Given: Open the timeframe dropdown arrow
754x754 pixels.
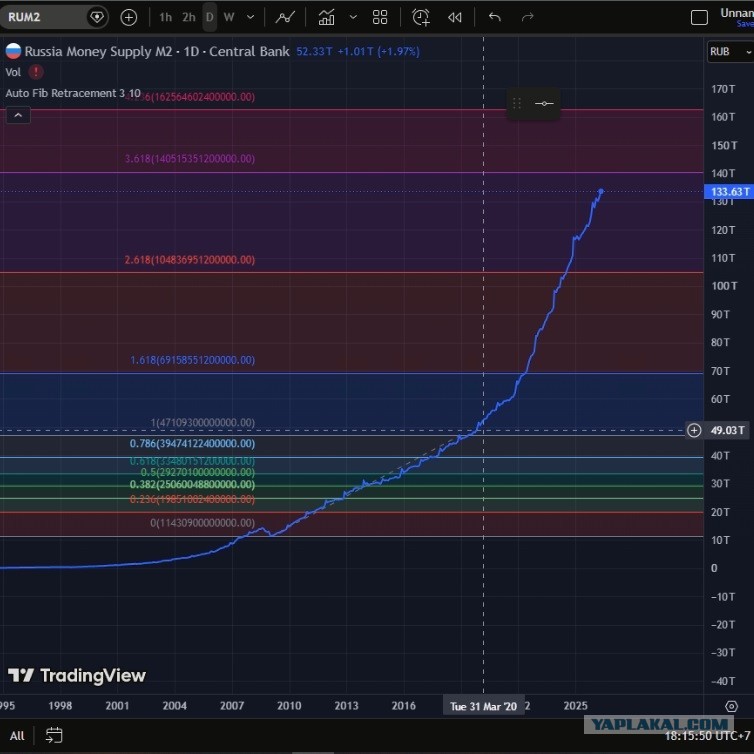Looking at the screenshot, I should [x=251, y=17].
